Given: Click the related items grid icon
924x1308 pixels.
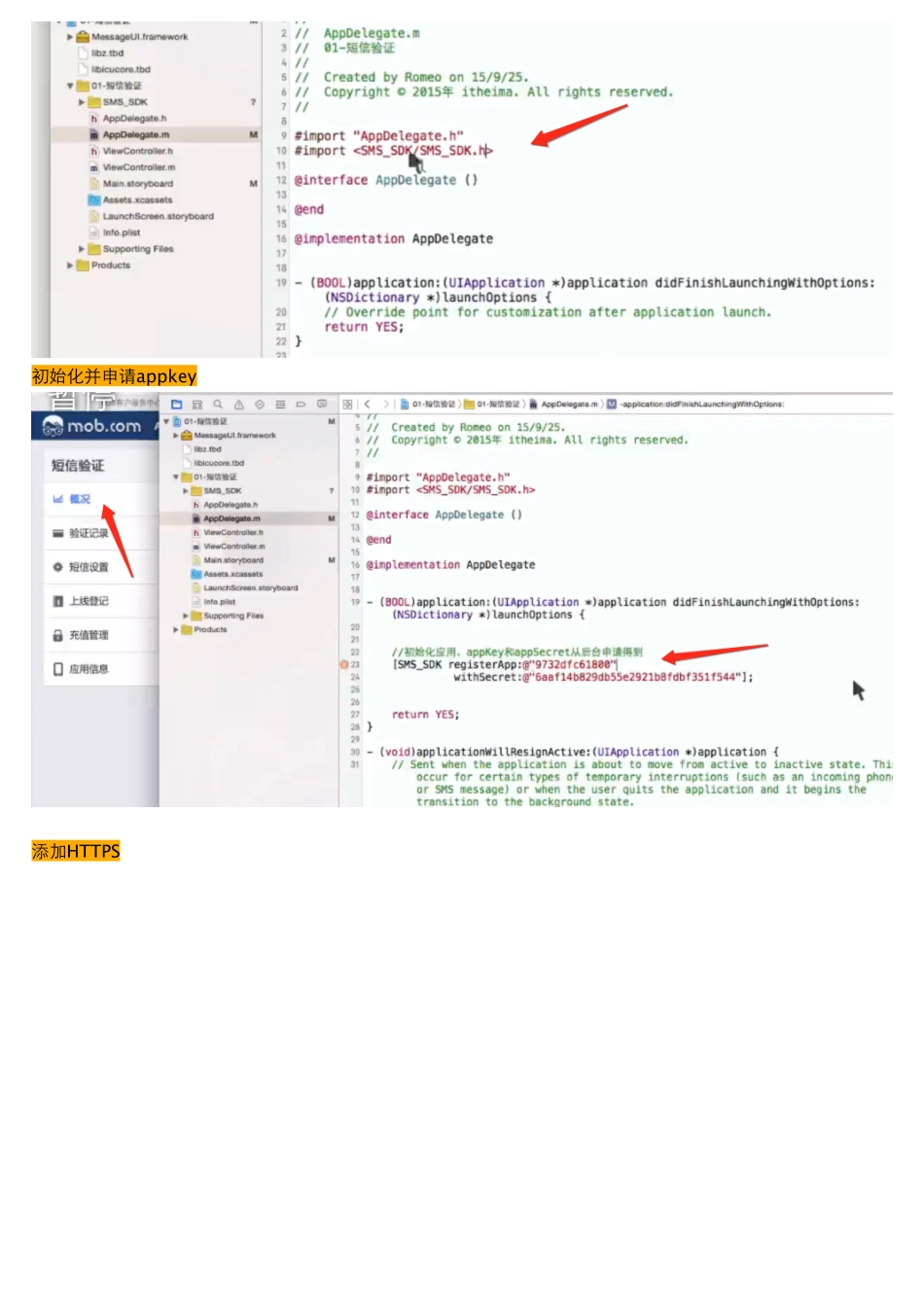Looking at the screenshot, I should coord(347,405).
